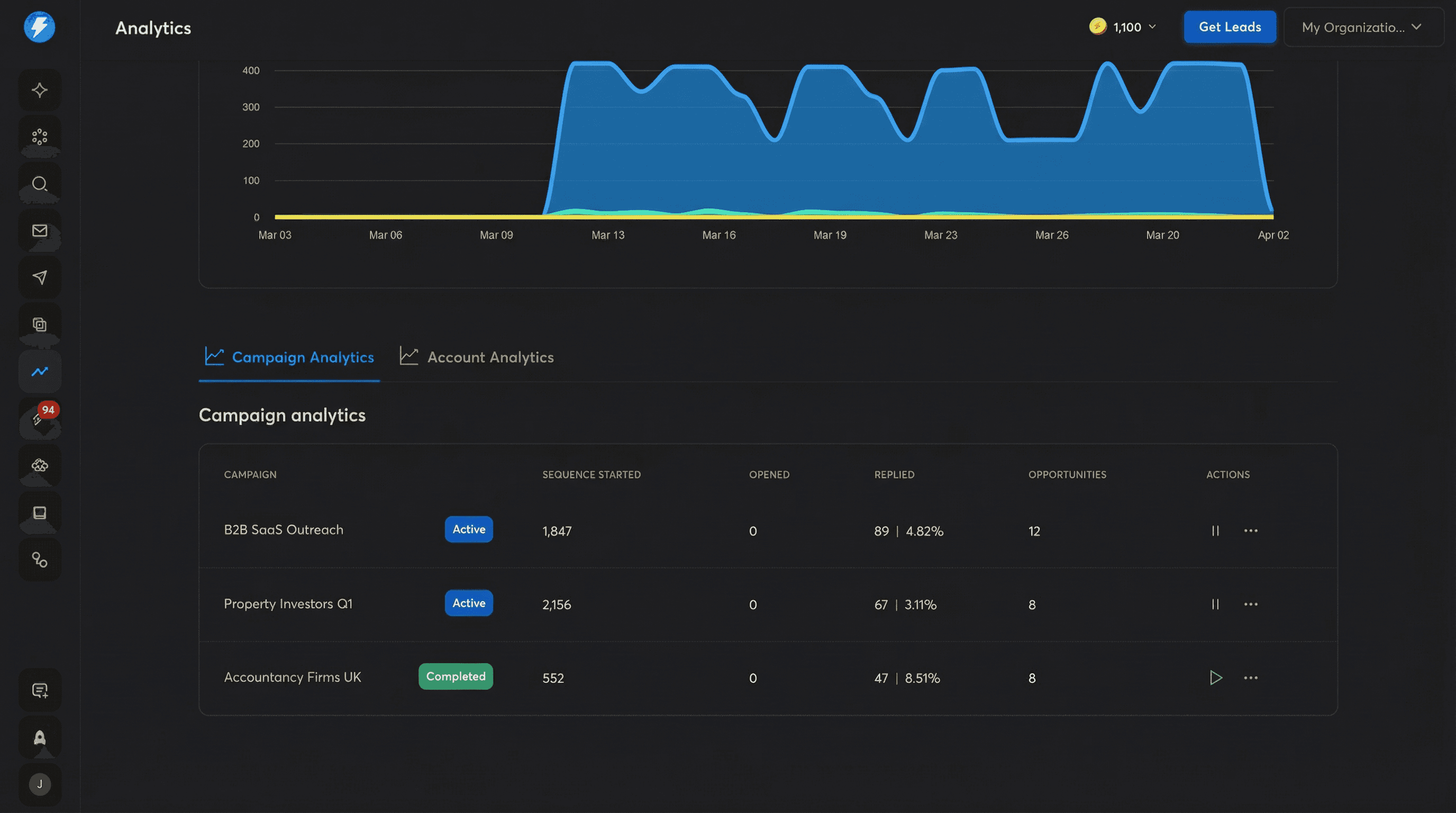Open the search magnifier sidebar icon
This screenshot has height=813, width=1456.
(x=40, y=184)
